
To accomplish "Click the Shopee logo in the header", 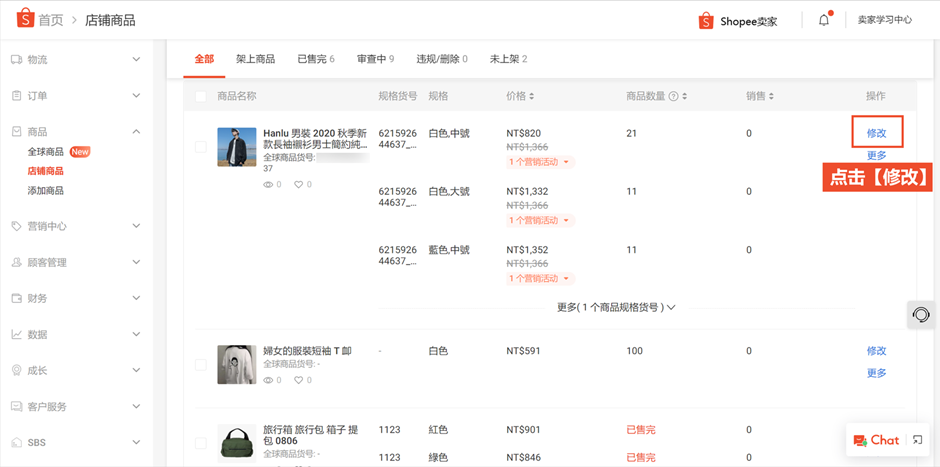I will click(x=25, y=19).
